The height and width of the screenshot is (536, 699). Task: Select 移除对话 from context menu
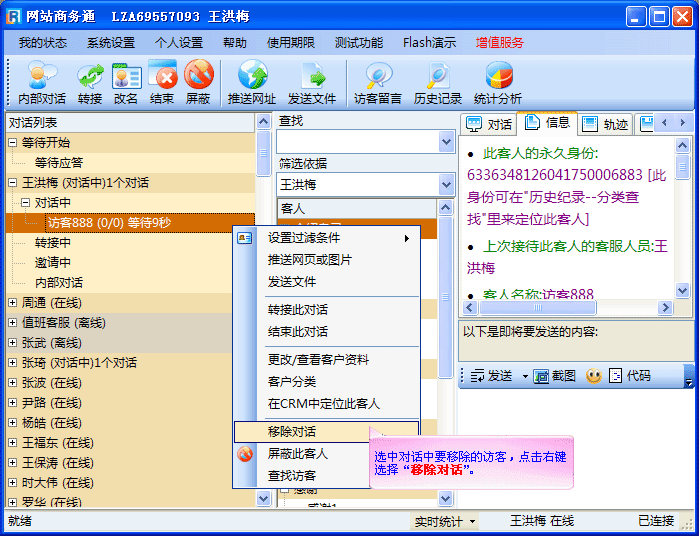pyautogui.click(x=292, y=432)
